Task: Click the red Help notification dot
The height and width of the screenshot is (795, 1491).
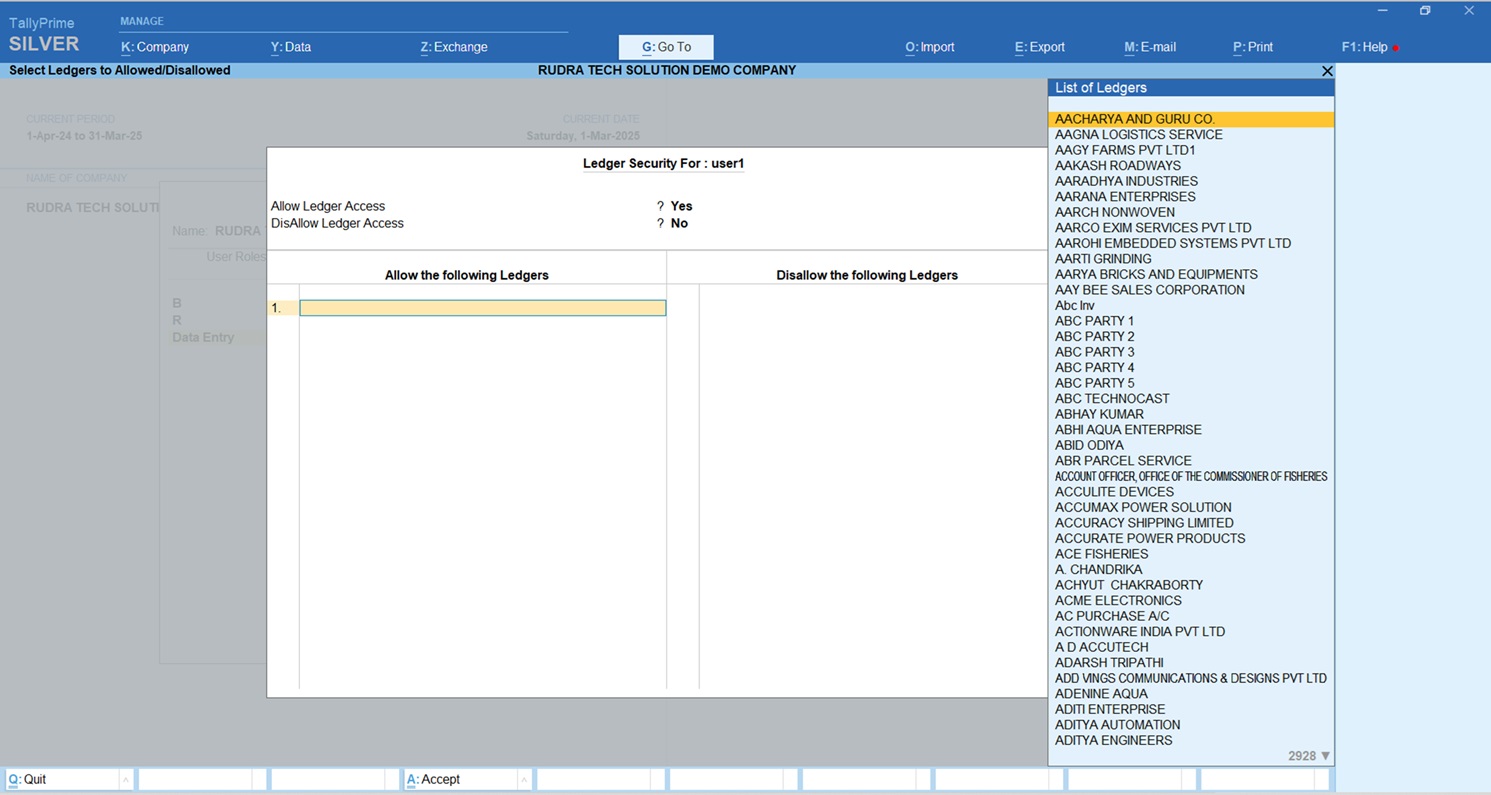Action: (x=1396, y=48)
